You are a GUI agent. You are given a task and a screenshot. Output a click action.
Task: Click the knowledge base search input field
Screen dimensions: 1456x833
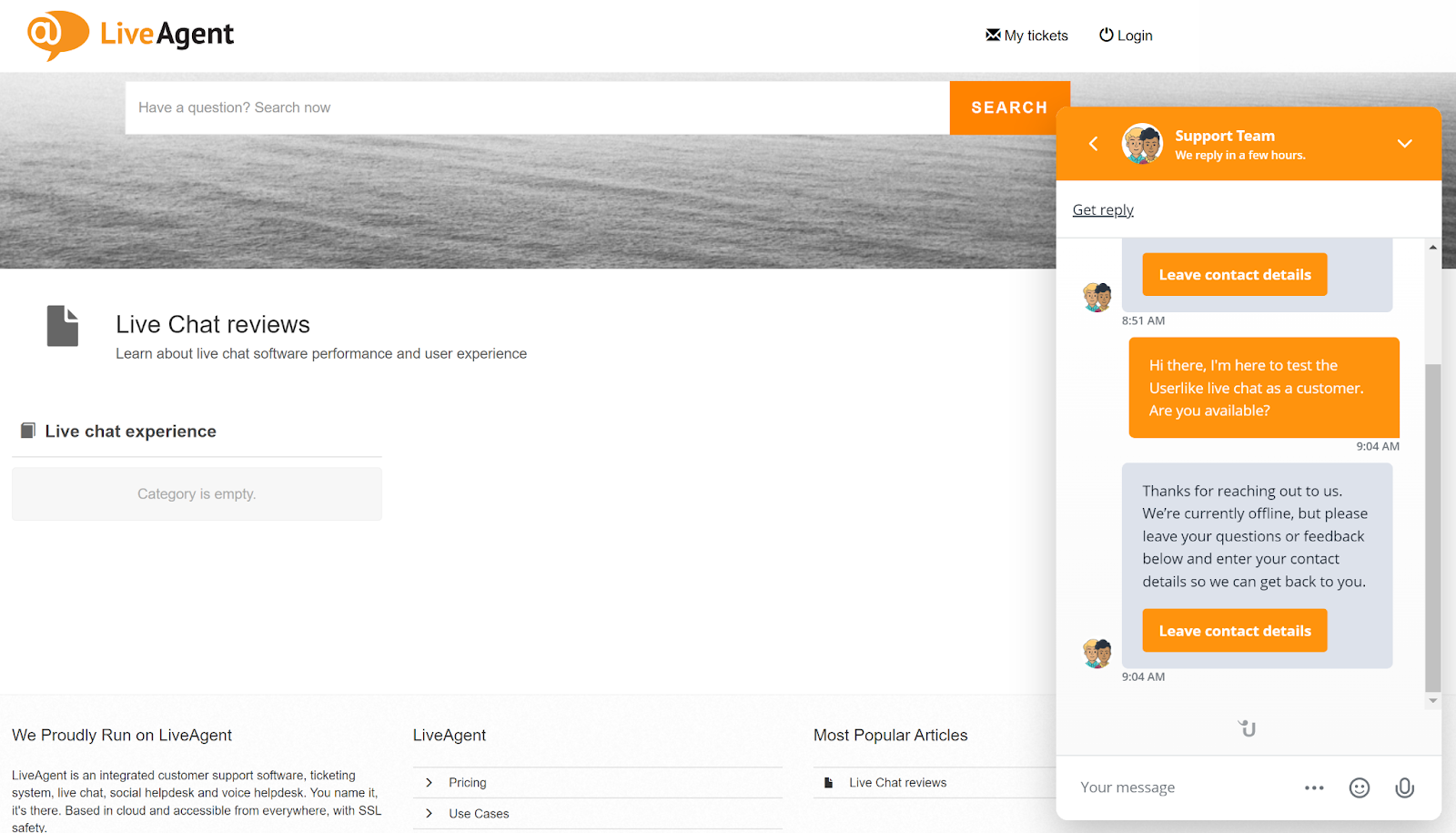(537, 107)
